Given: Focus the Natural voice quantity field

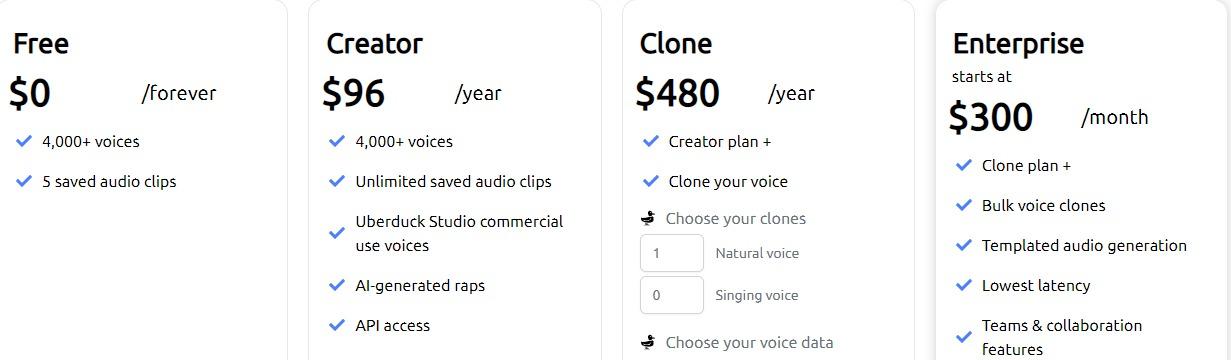Looking at the screenshot, I should 672,253.
